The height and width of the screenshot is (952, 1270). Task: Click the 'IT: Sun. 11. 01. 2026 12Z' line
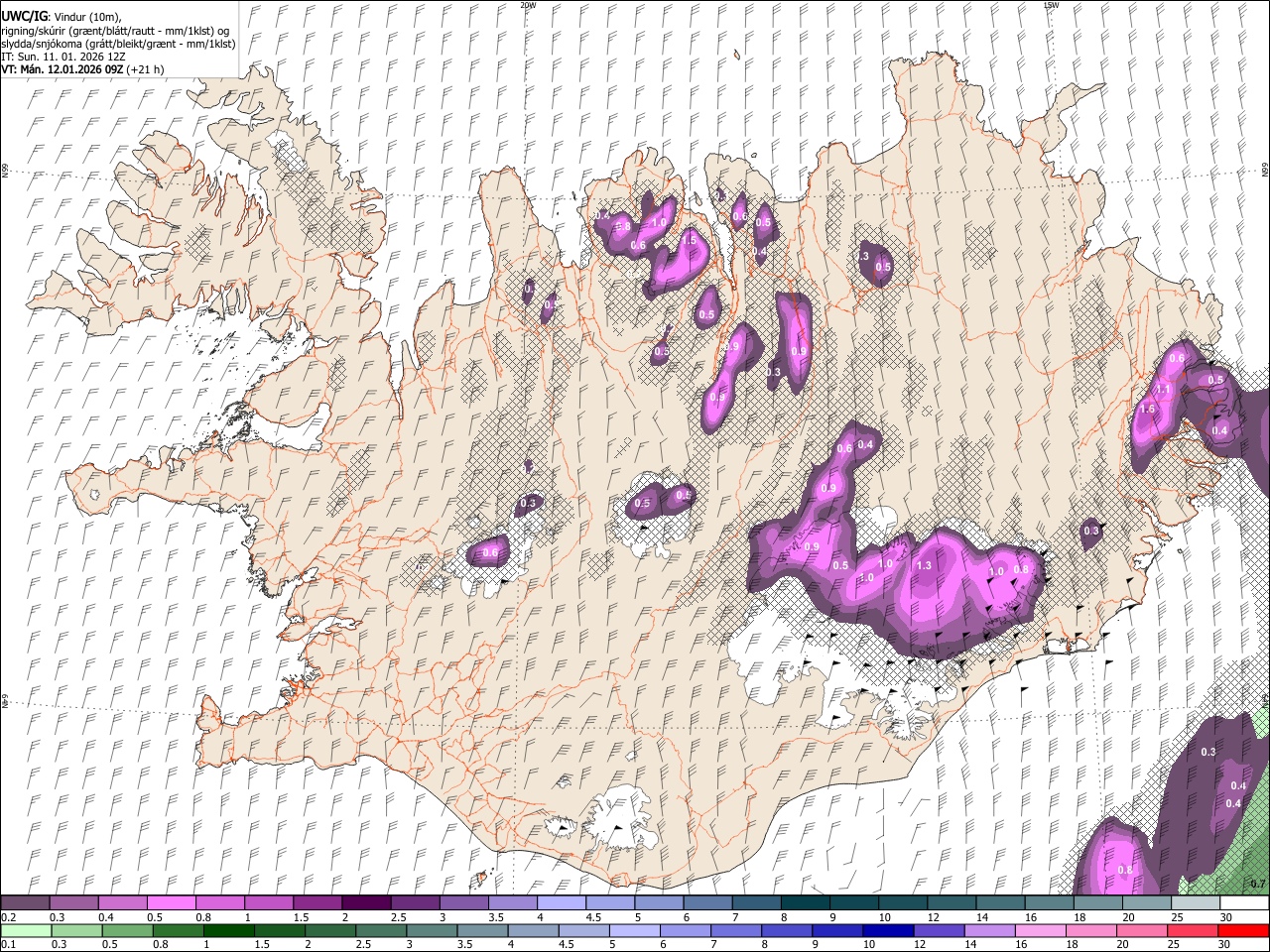(63, 57)
